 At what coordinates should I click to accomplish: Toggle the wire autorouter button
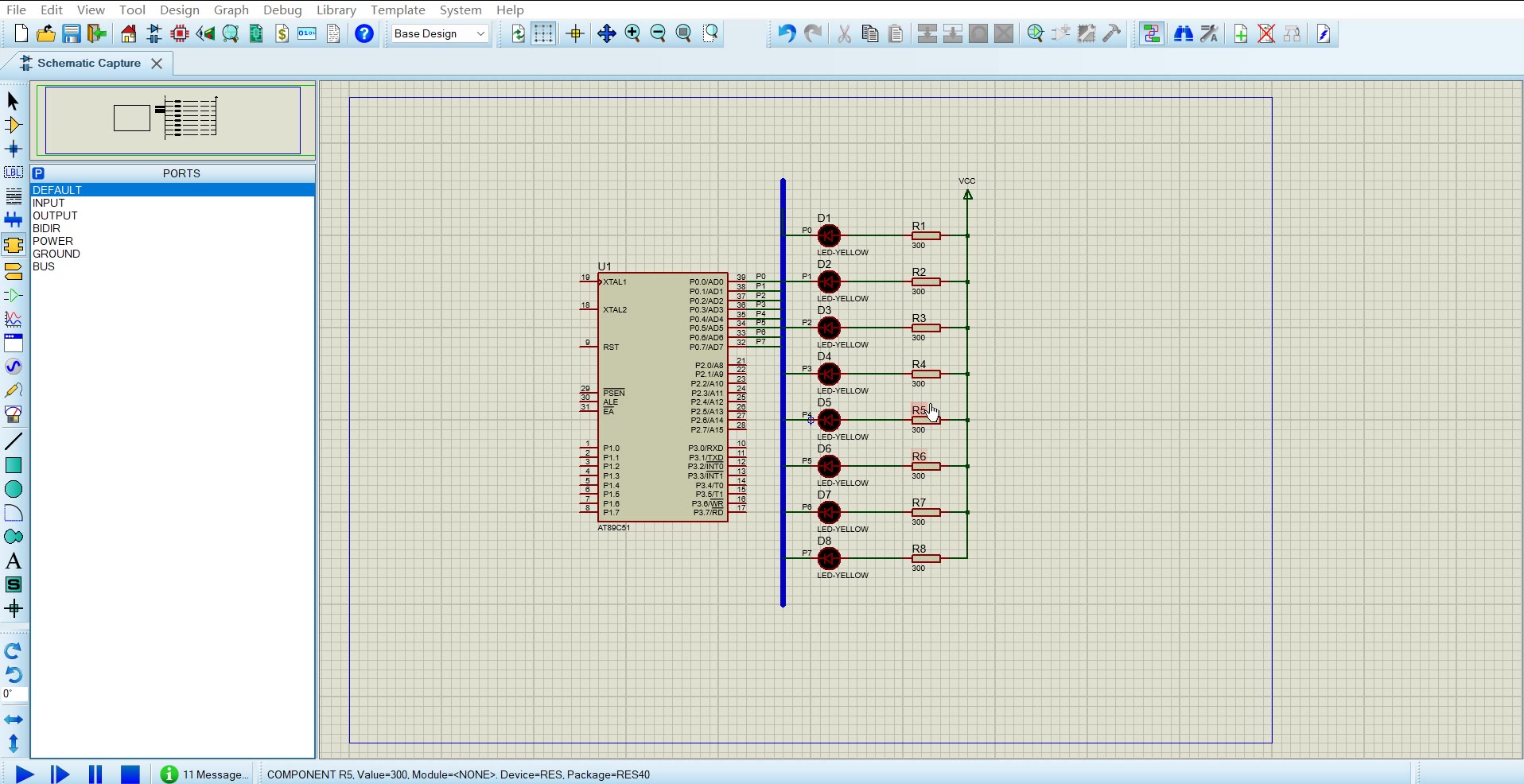(1151, 33)
